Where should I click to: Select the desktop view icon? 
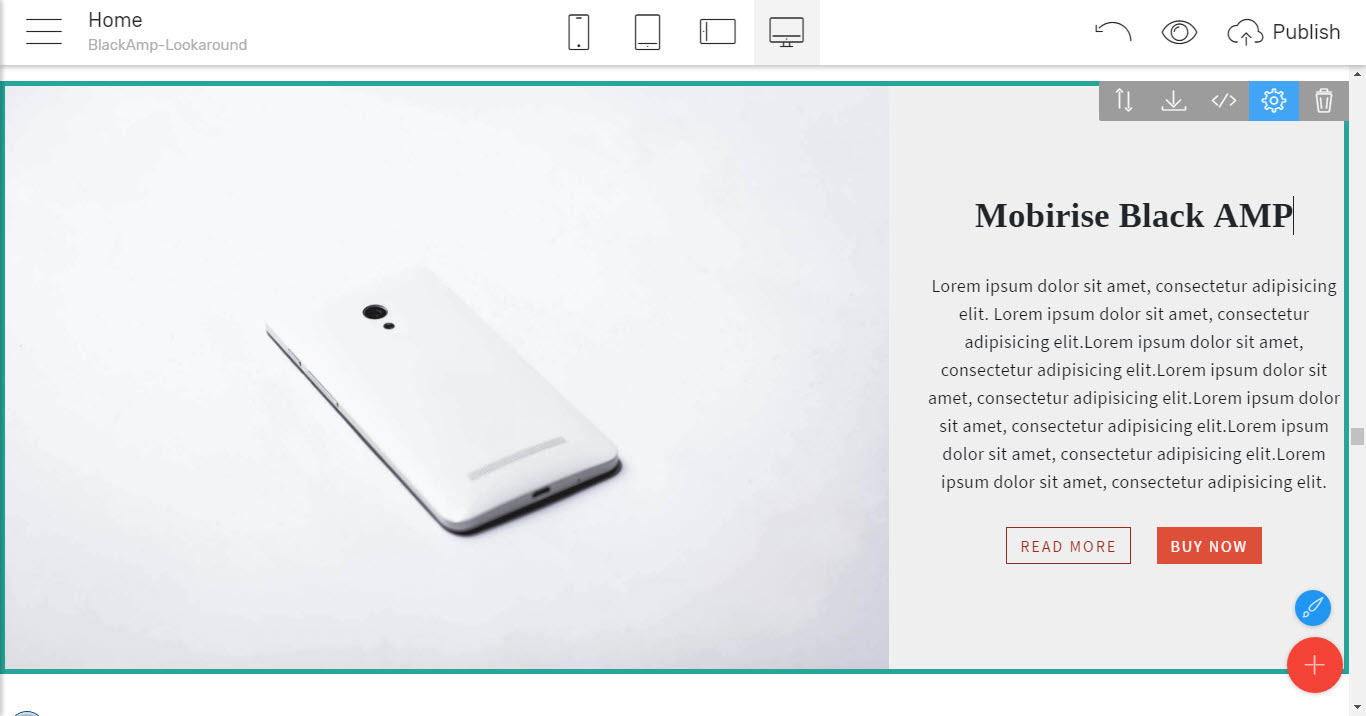coord(787,32)
